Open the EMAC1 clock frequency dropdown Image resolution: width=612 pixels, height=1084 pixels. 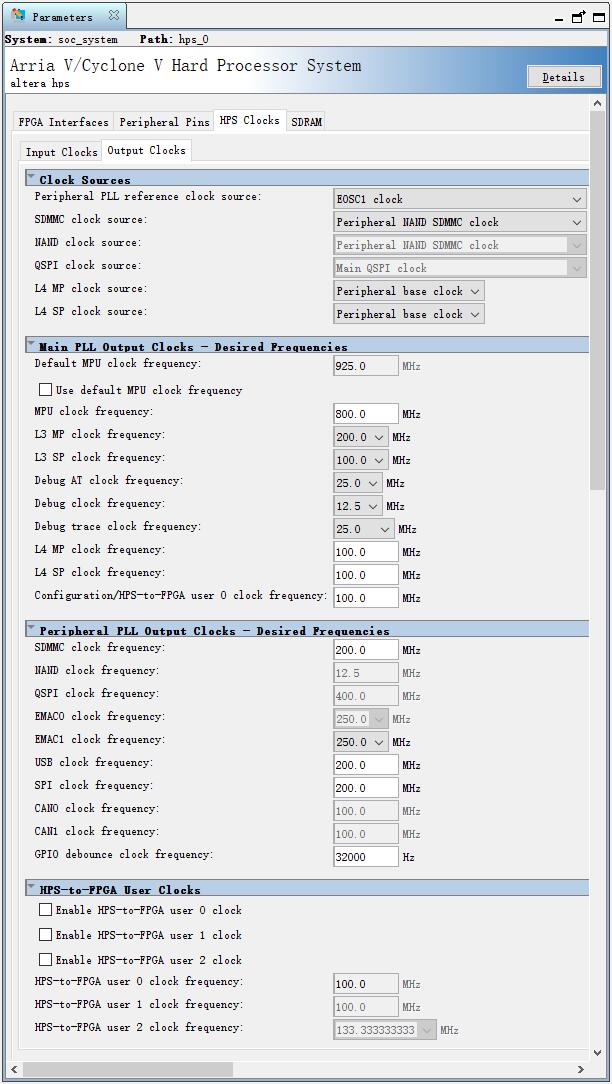[x=361, y=742]
